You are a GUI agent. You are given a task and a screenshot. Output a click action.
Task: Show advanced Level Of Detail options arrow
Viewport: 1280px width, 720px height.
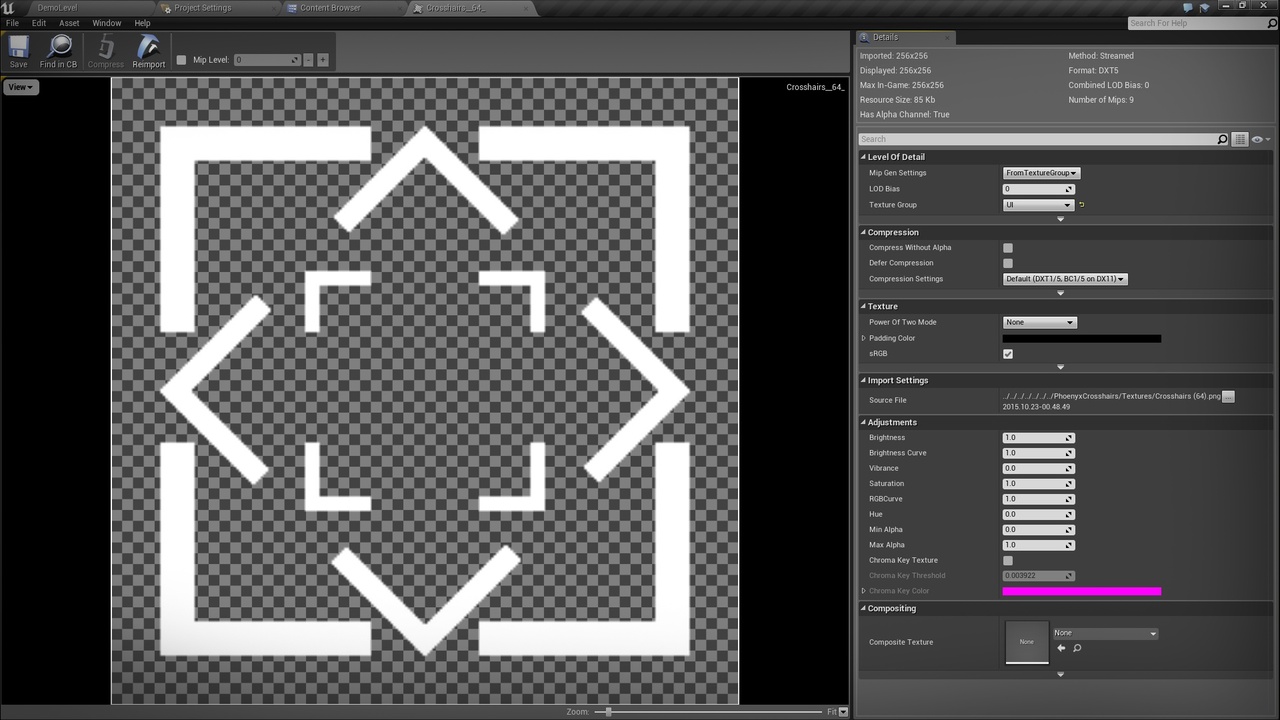pyautogui.click(x=1060, y=219)
